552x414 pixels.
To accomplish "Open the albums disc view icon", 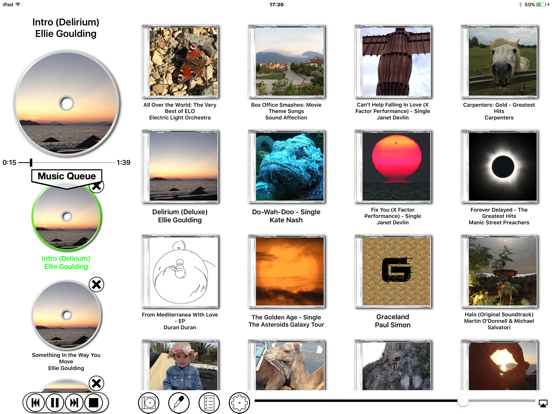I will click(149, 402).
